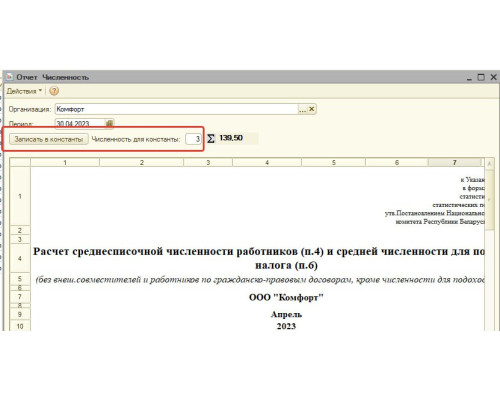Focus the Организация Комфорт input field
The height and width of the screenshot is (400, 500).
tap(177, 109)
